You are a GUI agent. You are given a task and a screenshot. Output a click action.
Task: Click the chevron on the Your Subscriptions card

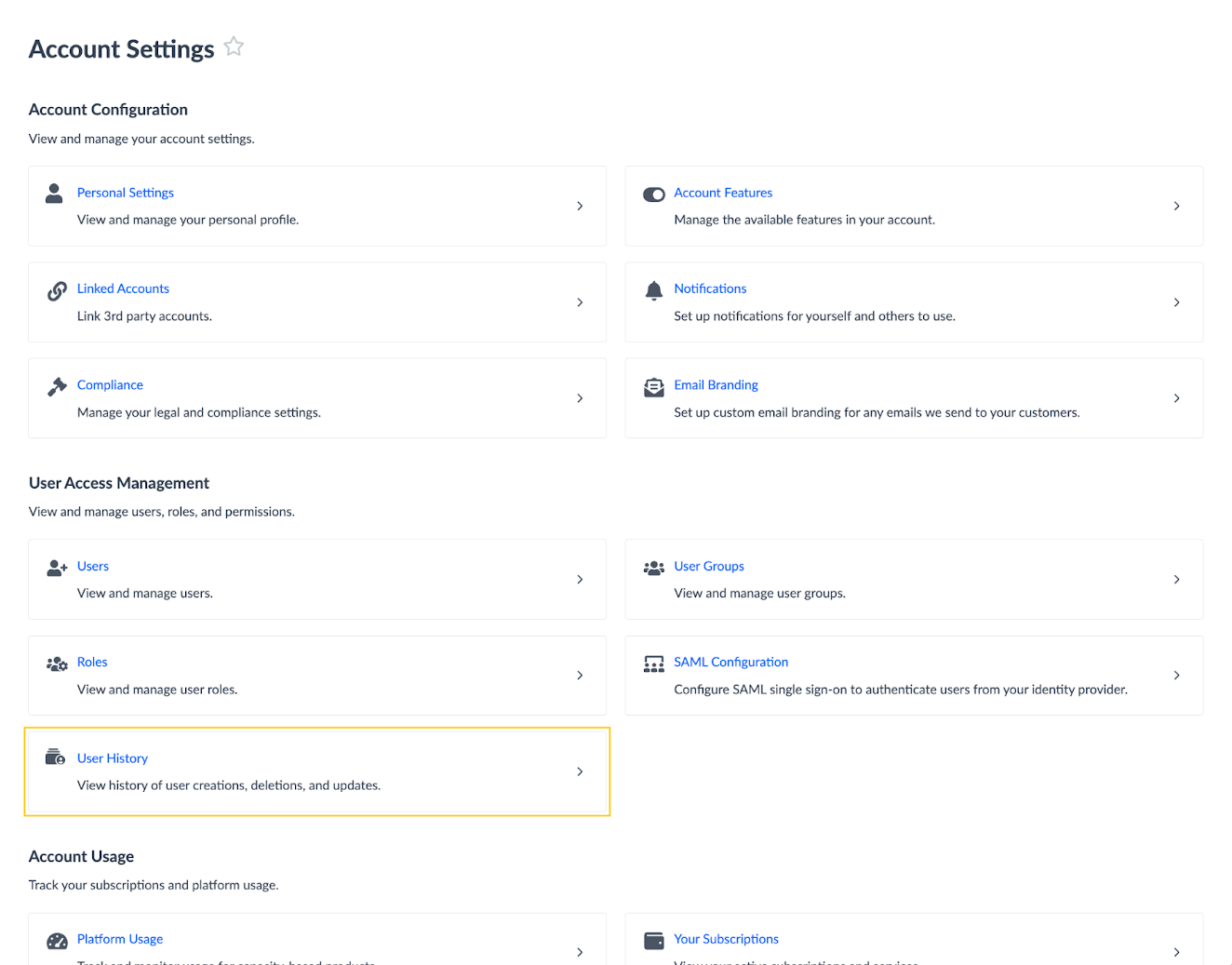click(1177, 952)
